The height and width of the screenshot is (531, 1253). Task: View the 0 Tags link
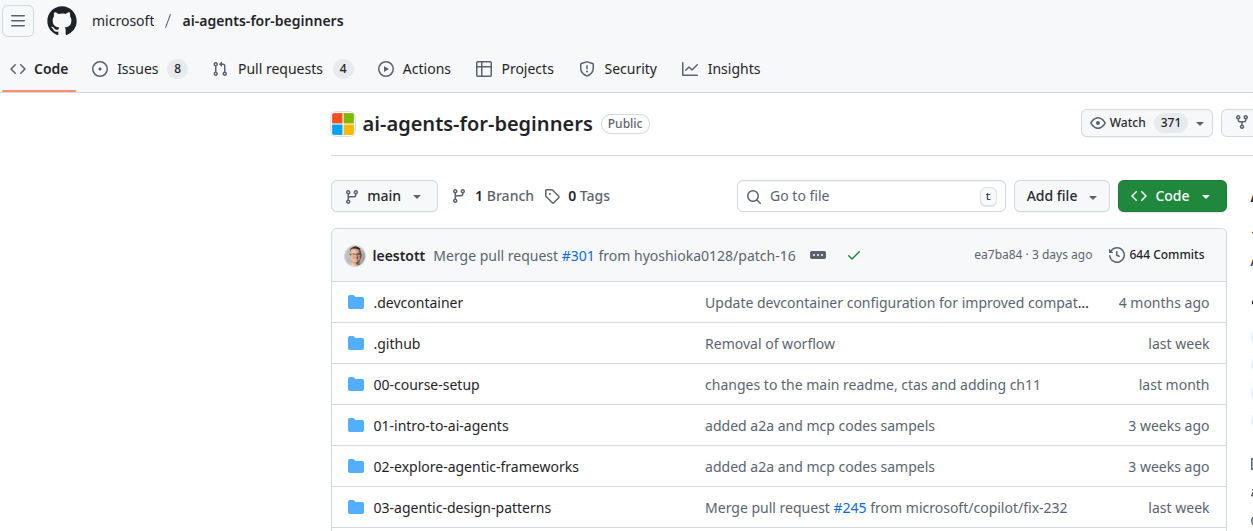coord(578,196)
